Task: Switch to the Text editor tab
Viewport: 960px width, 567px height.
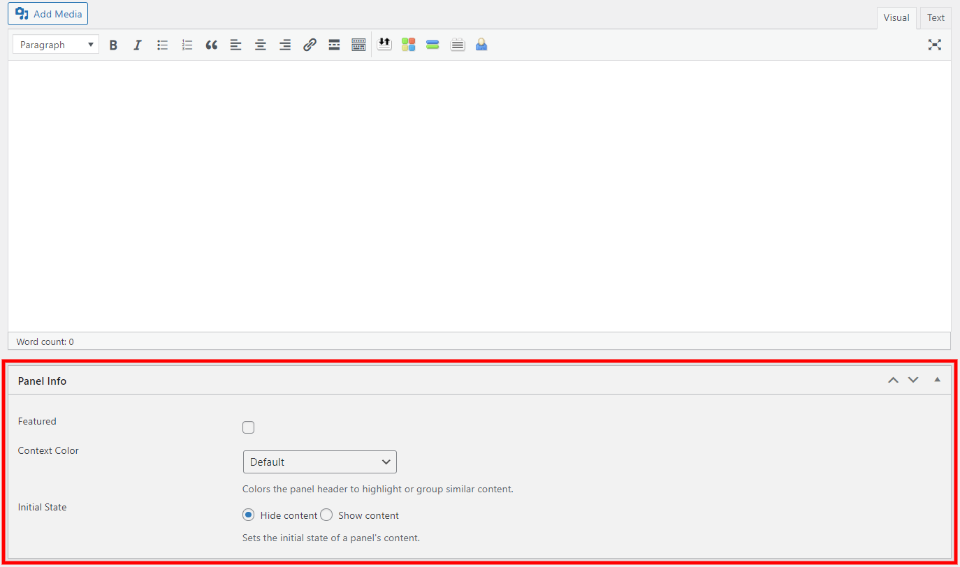Action: (x=935, y=18)
